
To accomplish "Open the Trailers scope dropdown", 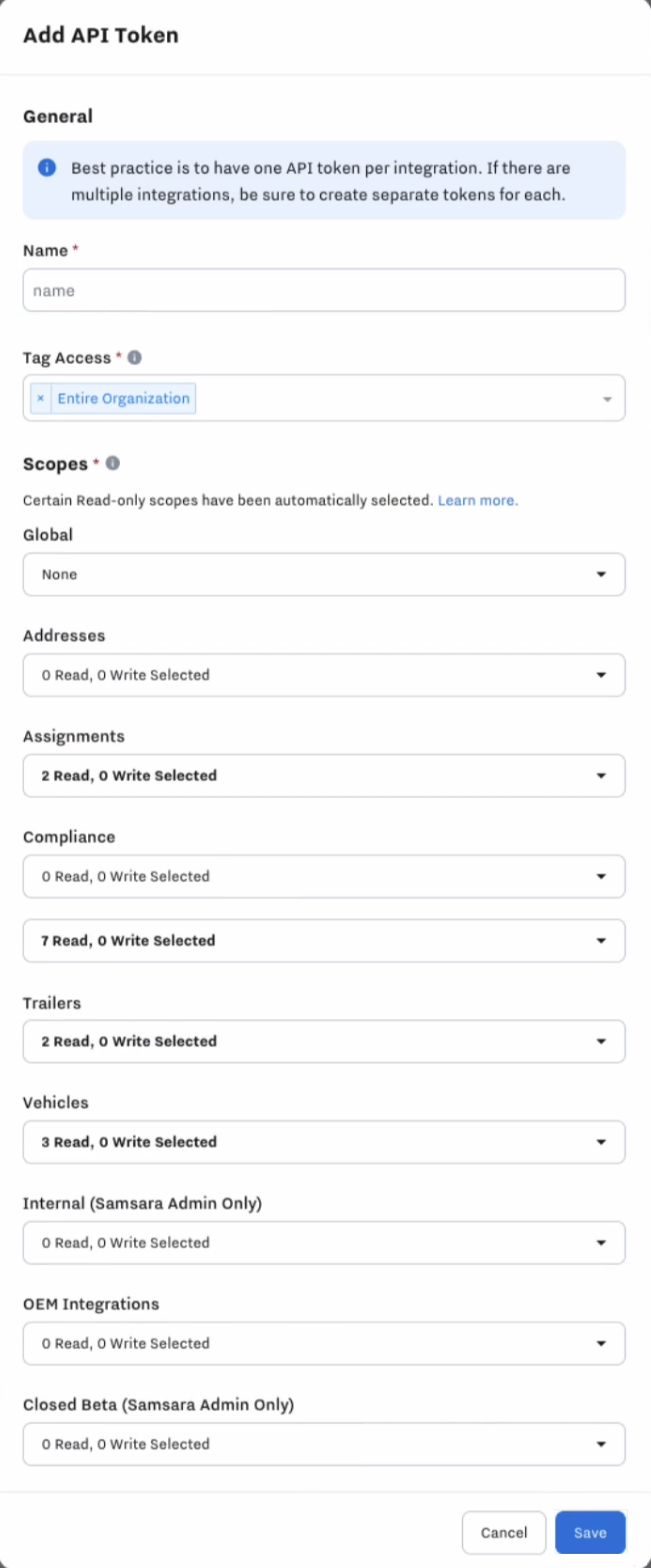I will click(x=323, y=1041).
